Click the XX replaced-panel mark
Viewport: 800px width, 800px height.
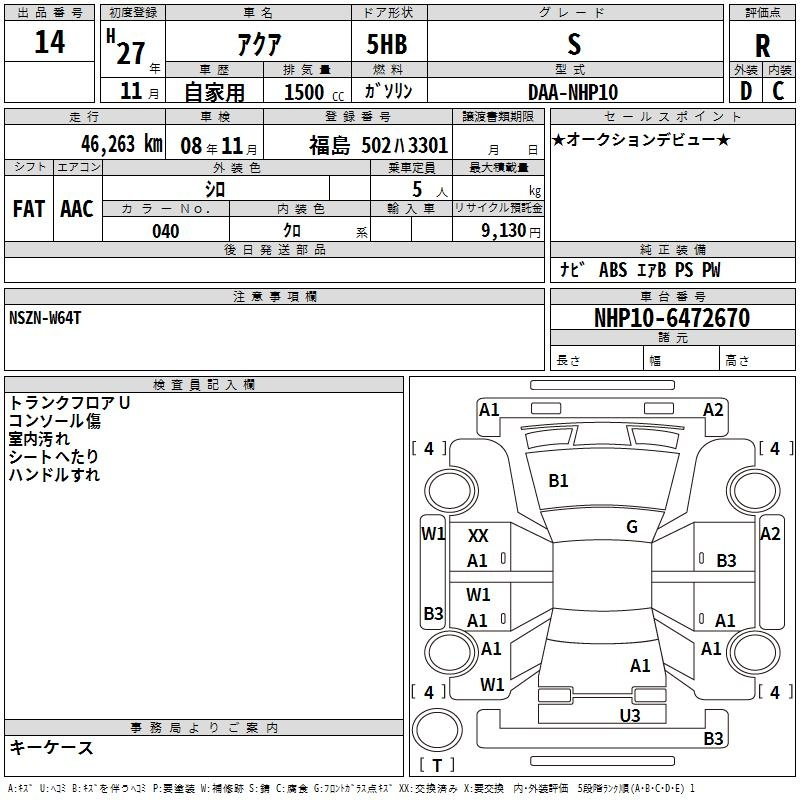tap(478, 536)
